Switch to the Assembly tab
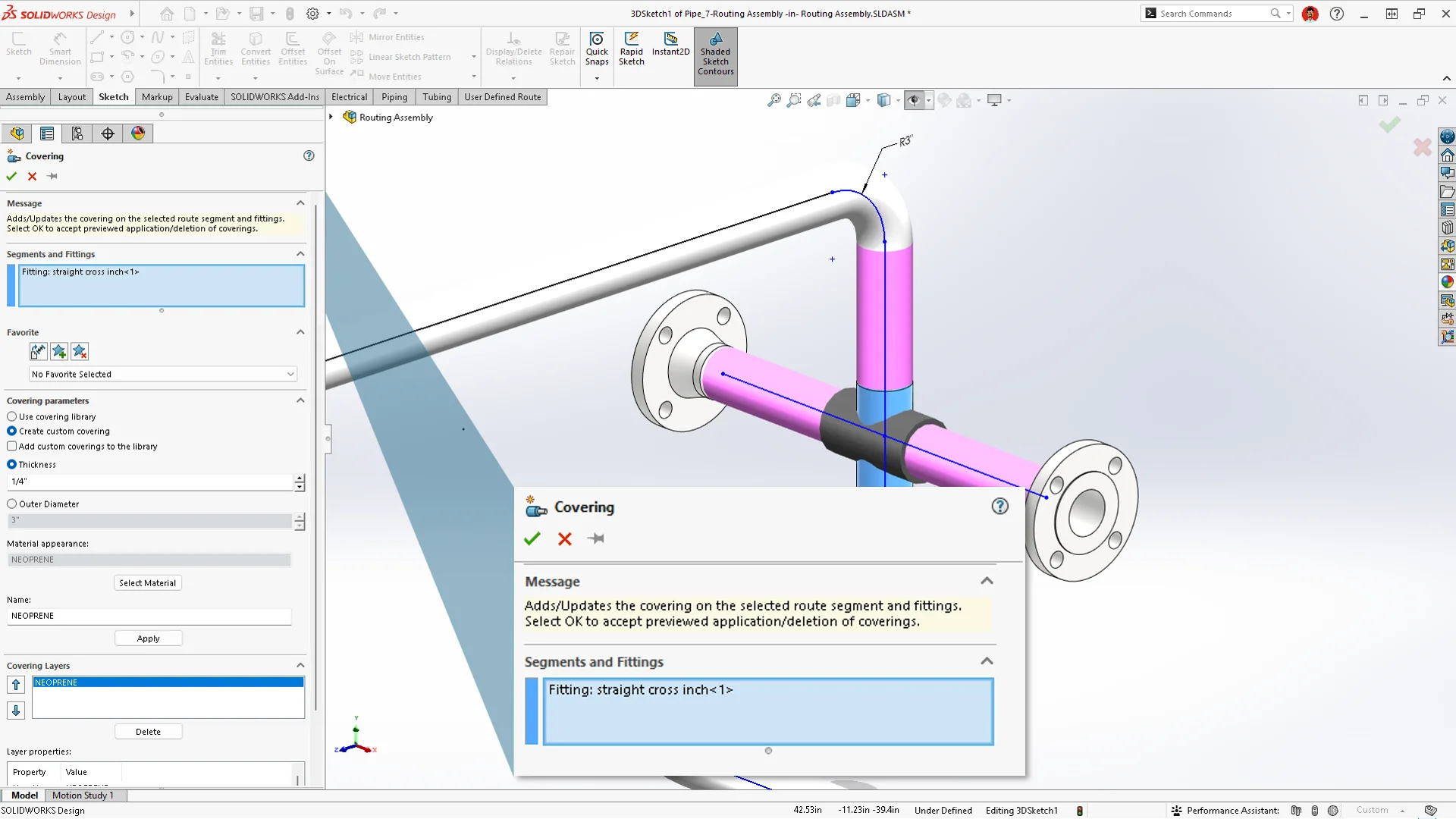1456x819 pixels. (x=25, y=97)
